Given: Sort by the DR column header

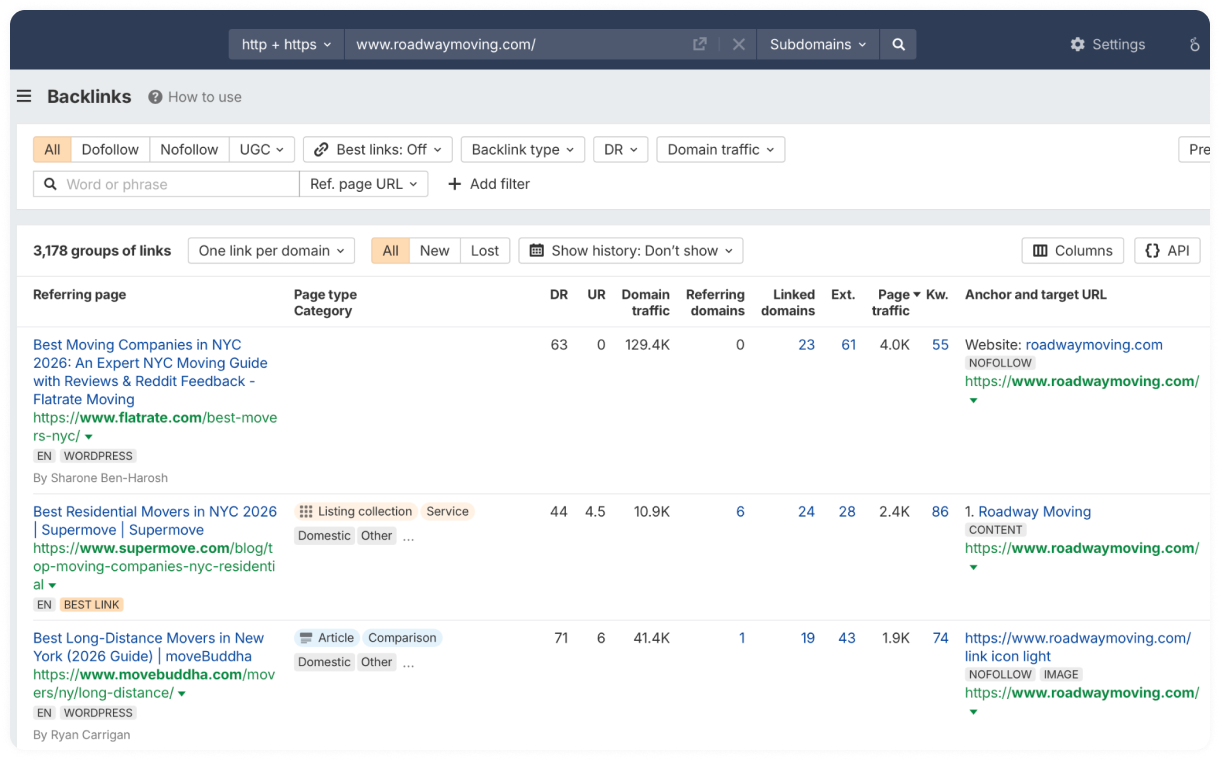Looking at the screenshot, I should (559, 294).
